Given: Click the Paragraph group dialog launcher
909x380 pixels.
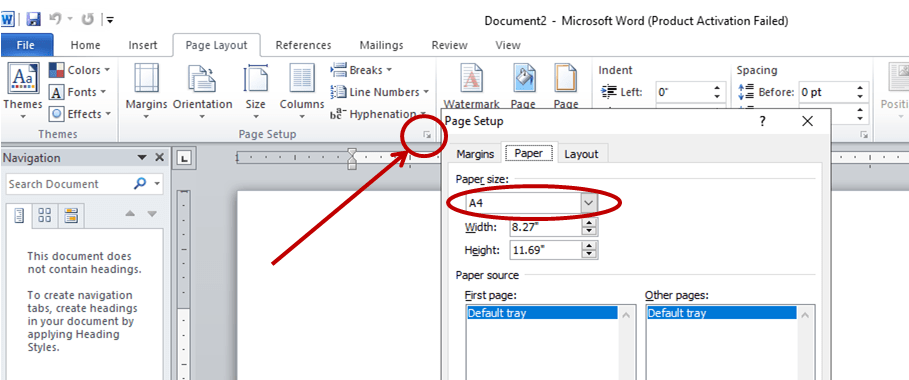Looking at the screenshot, I should (x=864, y=135).
